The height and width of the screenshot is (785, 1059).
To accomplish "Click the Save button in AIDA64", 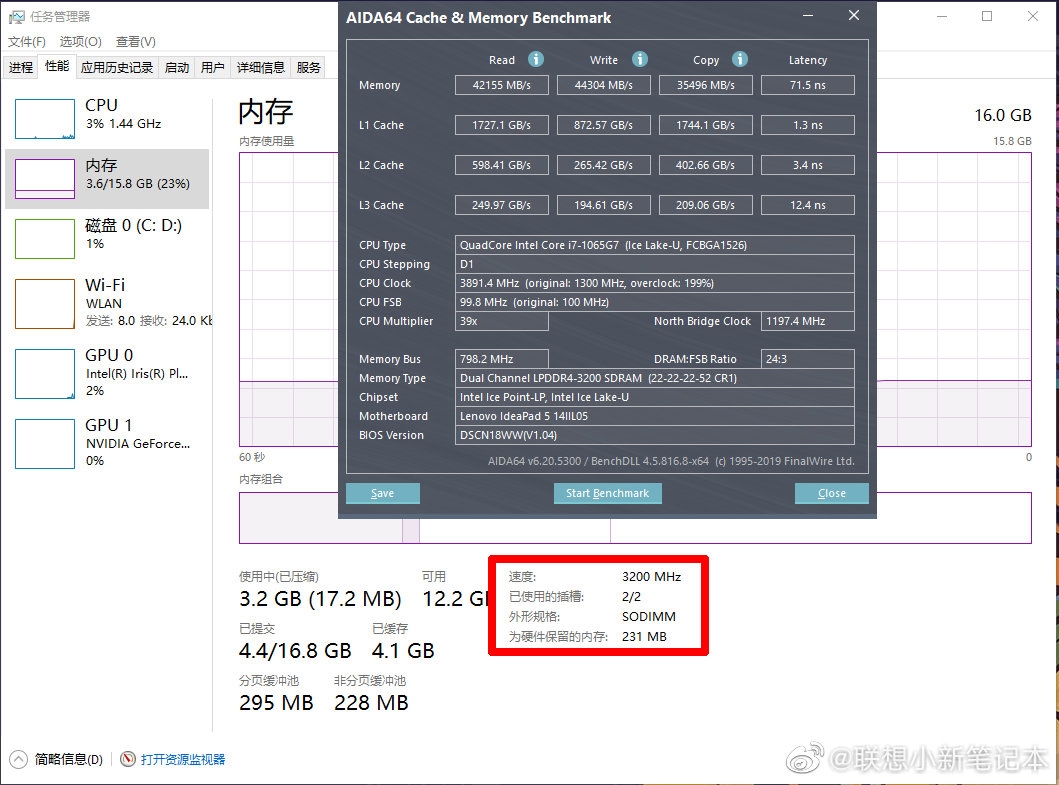I will click(x=382, y=493).
